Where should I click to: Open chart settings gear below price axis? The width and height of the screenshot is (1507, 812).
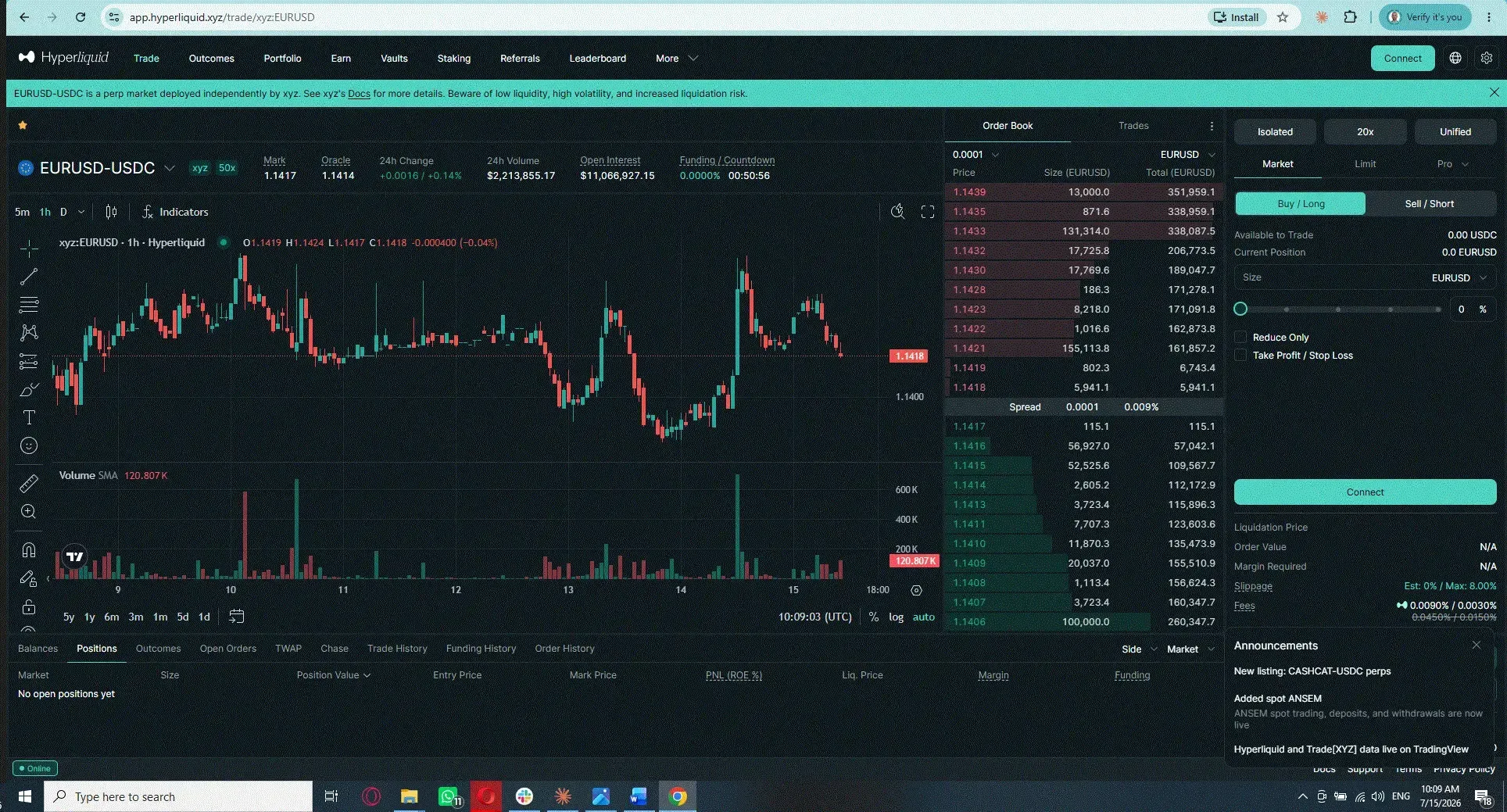point(917,590)
